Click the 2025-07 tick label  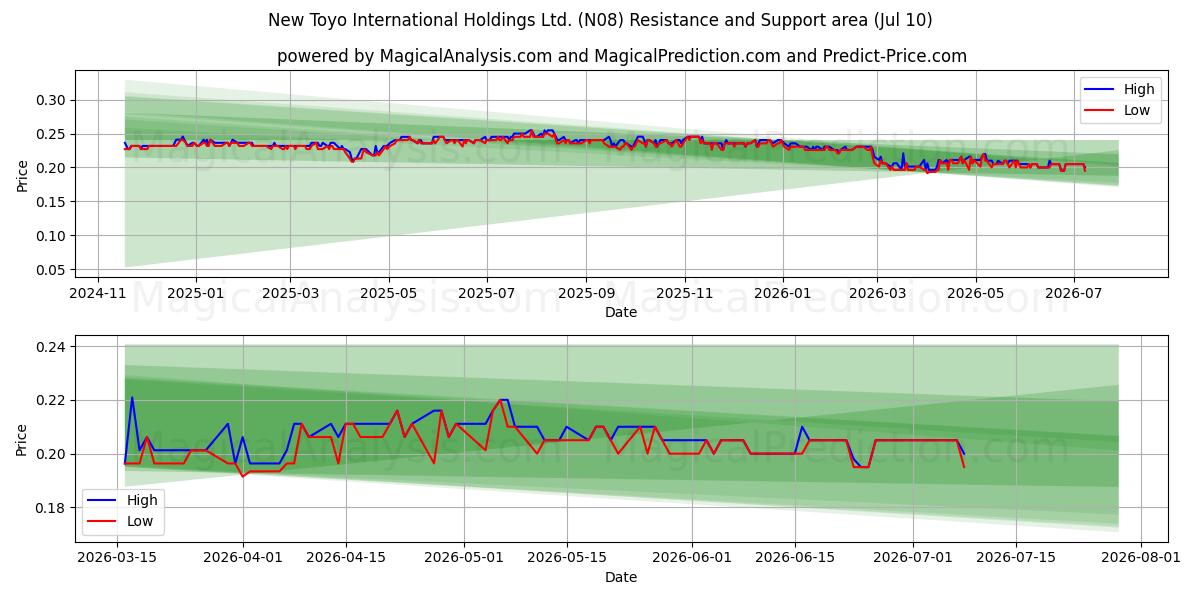click(x=487, y=294)
